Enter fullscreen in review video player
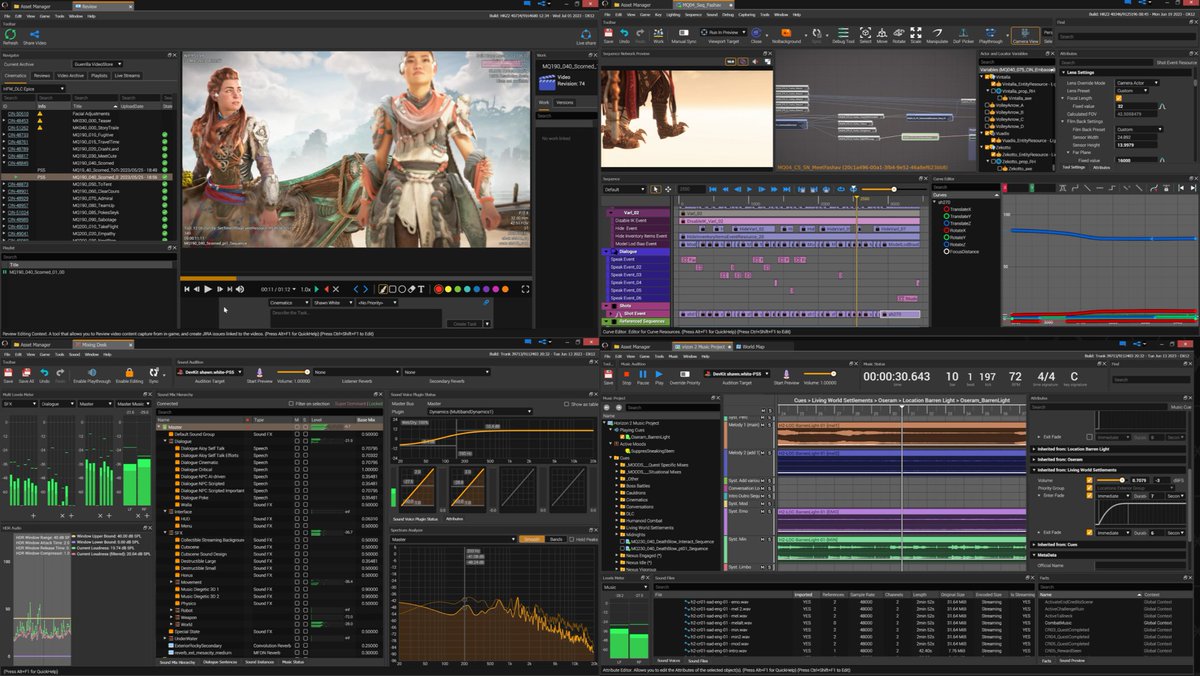 (525, 289)
